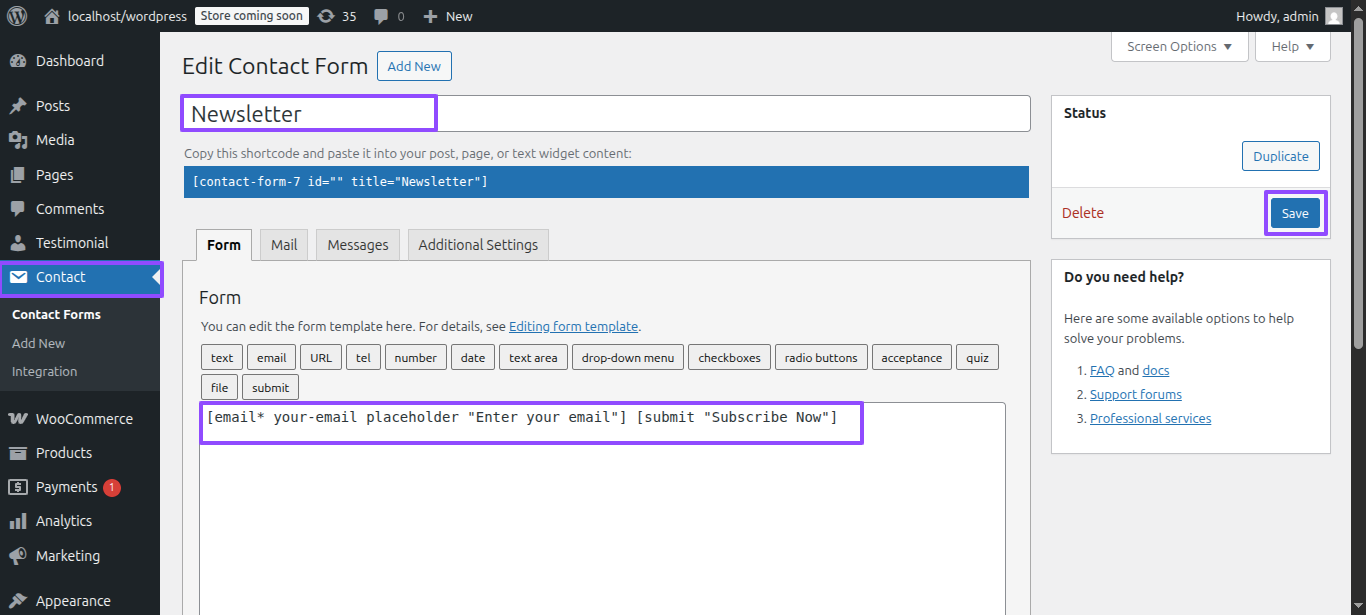The width and height of the screenshot is (1366, 615).
Task: Click the WooCommerce logo icon
Action: (x=18, y=419)
